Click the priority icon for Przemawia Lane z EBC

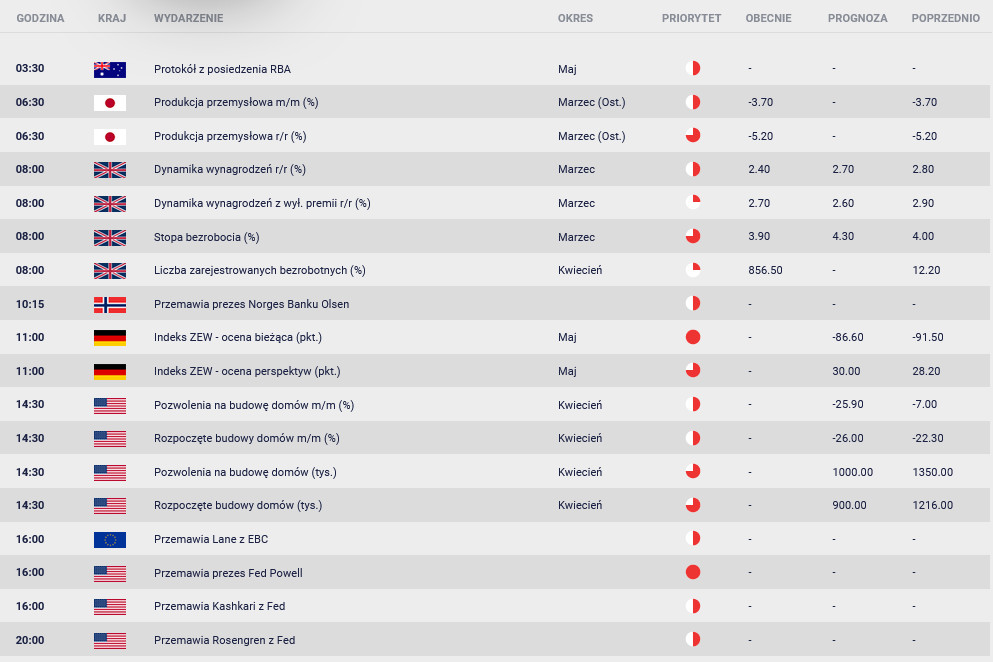[x=693, y=538]
